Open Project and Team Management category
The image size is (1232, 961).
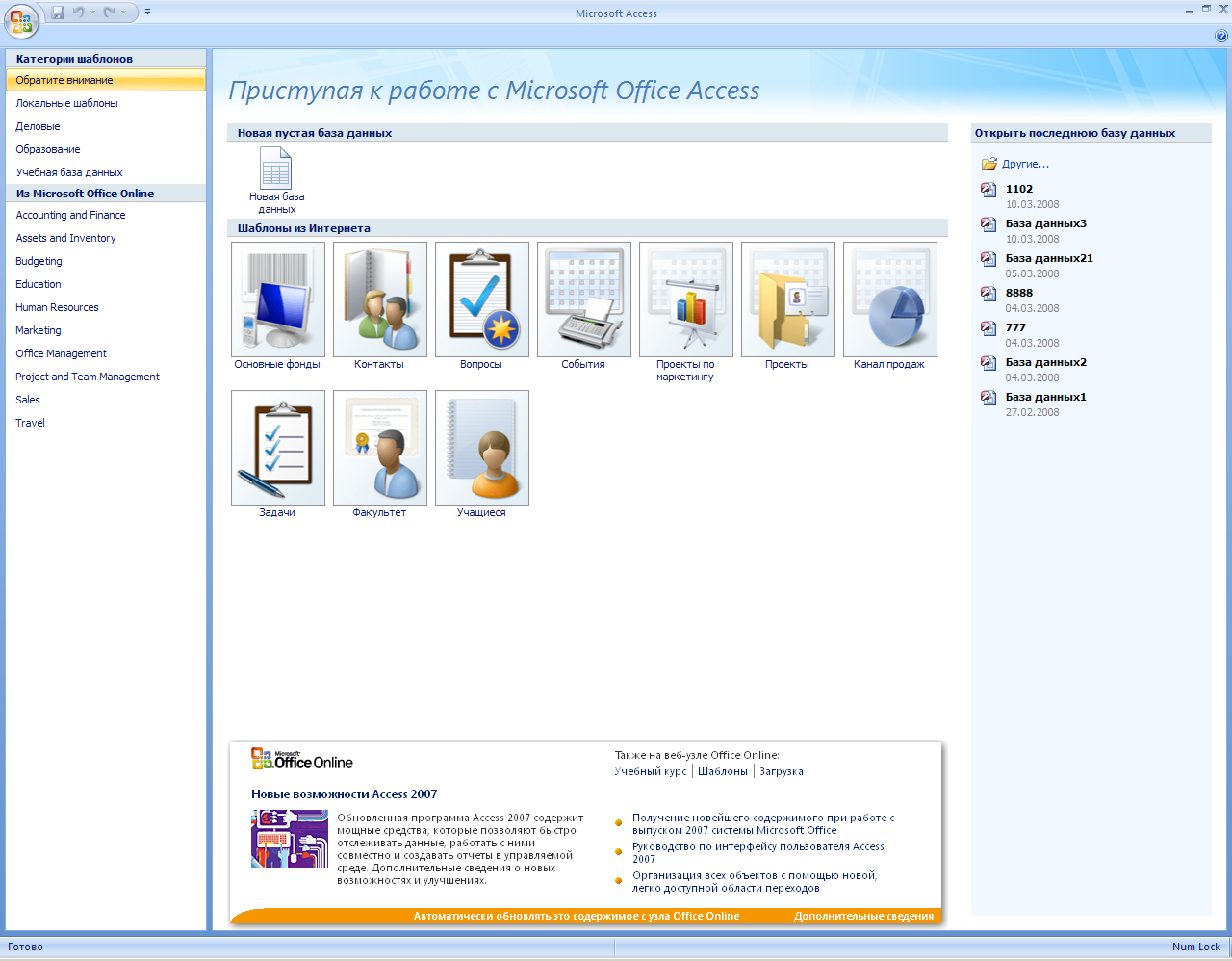click(x=106, y=377)
